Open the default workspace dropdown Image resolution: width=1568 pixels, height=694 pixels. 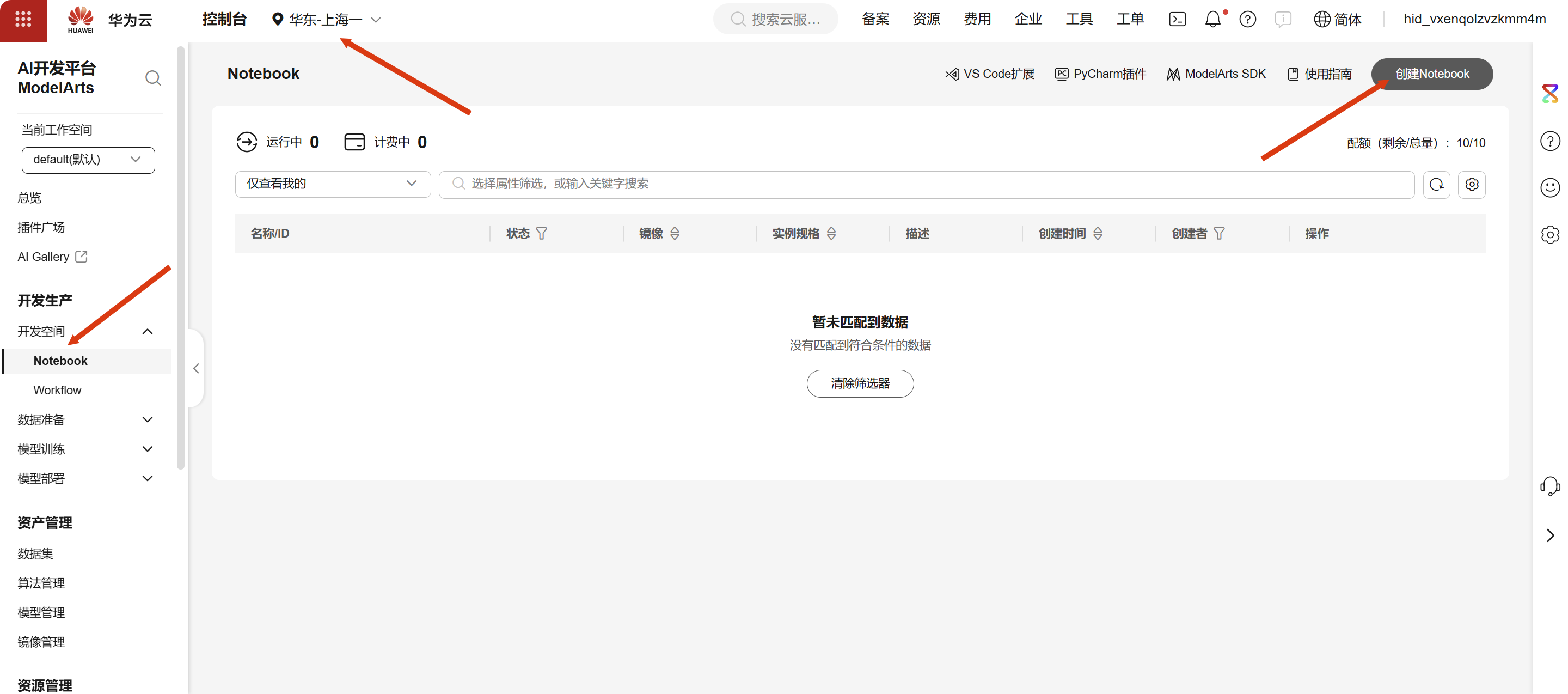click(x=88, y=160)
